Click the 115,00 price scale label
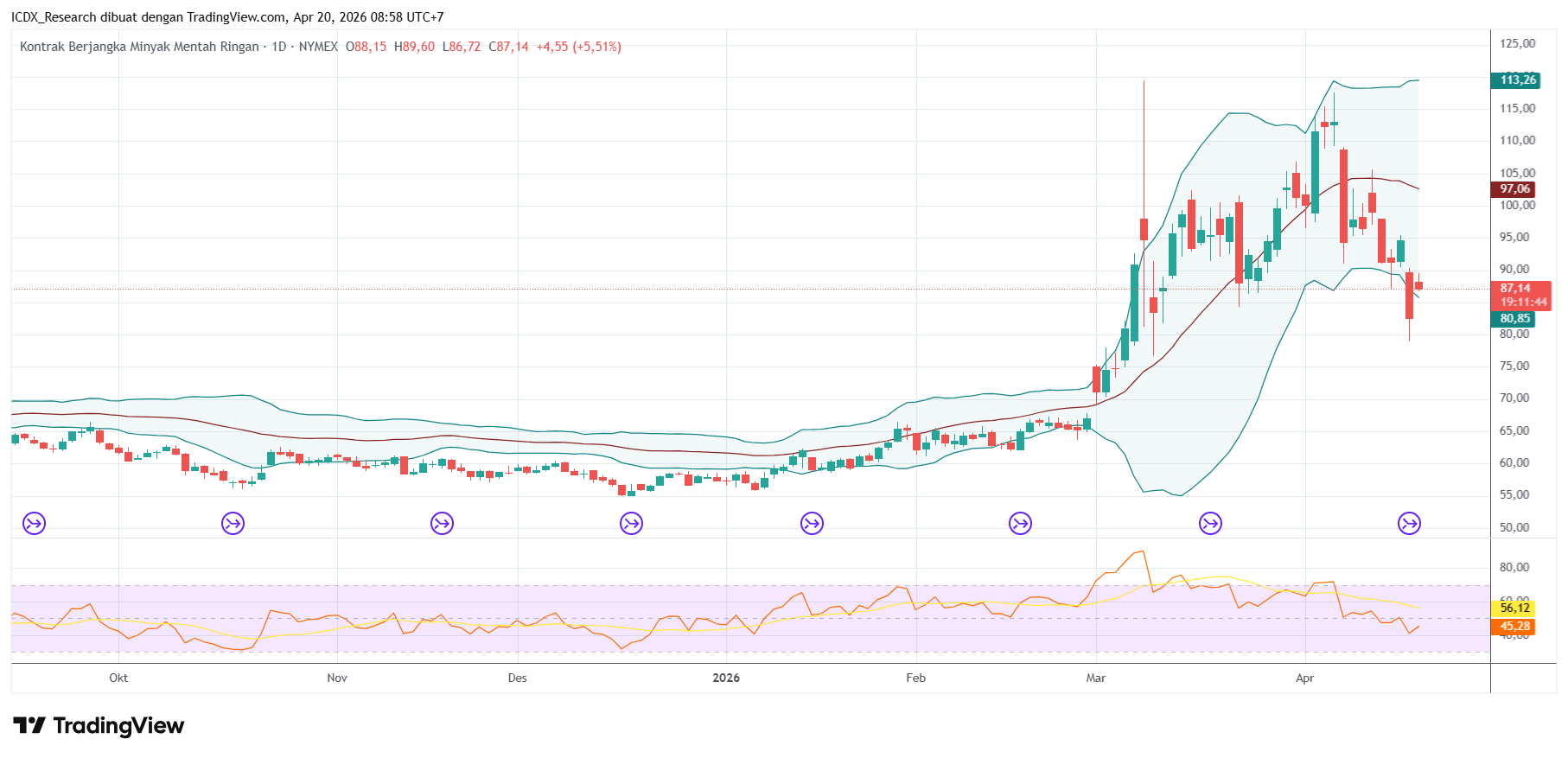 (1518, 109)
